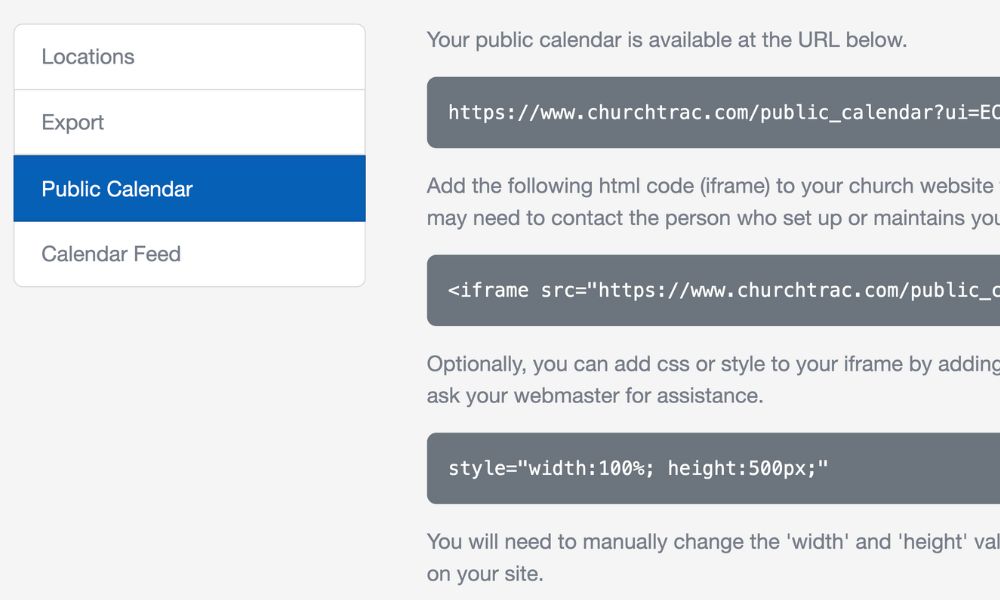Viewport: 1000px width, 600px height.
Task: Click the churchtrac.com address in the URL box
Action: point(690,112)
